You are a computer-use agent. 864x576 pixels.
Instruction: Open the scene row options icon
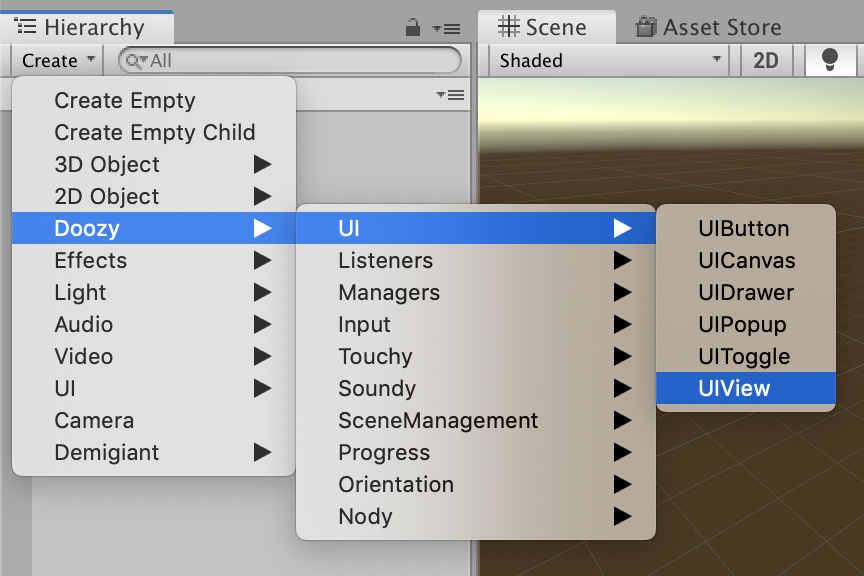point(450,95)
